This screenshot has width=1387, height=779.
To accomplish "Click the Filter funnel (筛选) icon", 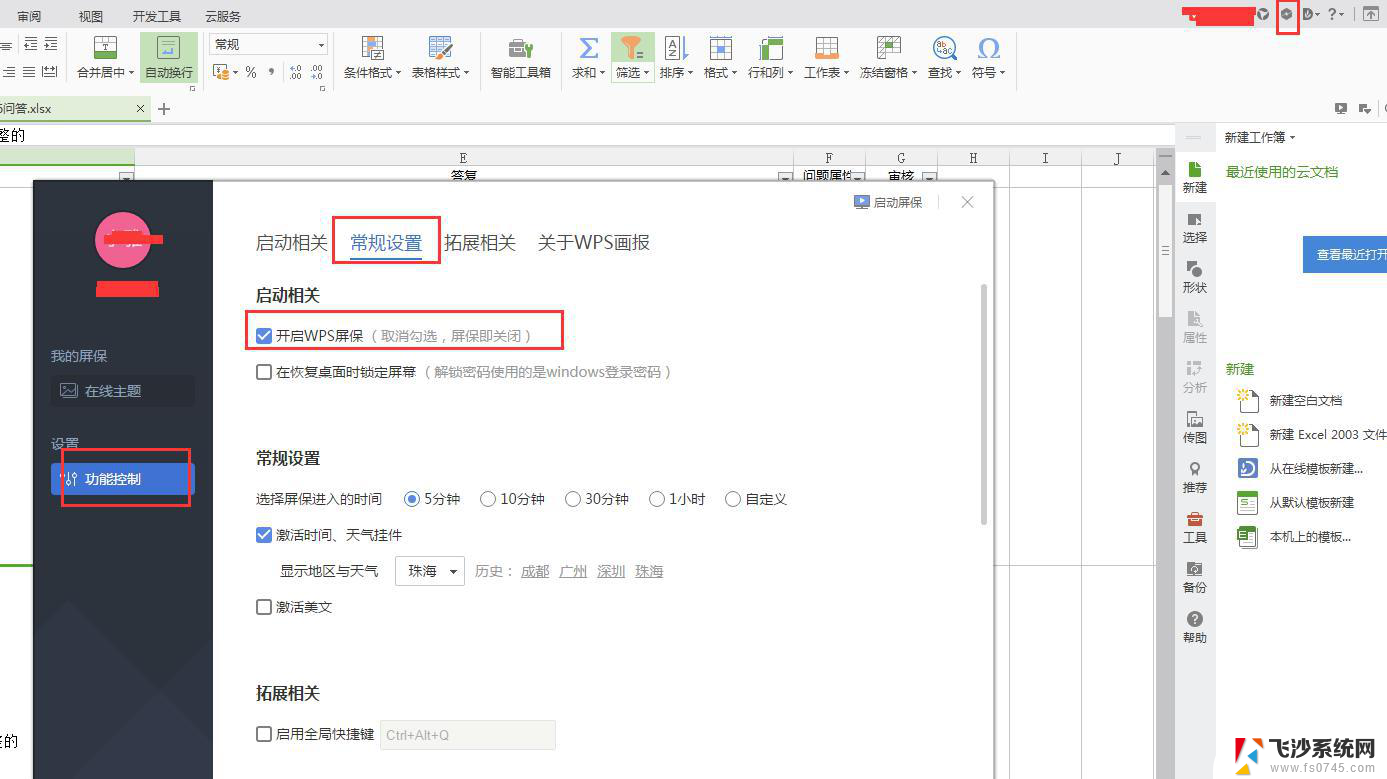I will tap(631, 48).
